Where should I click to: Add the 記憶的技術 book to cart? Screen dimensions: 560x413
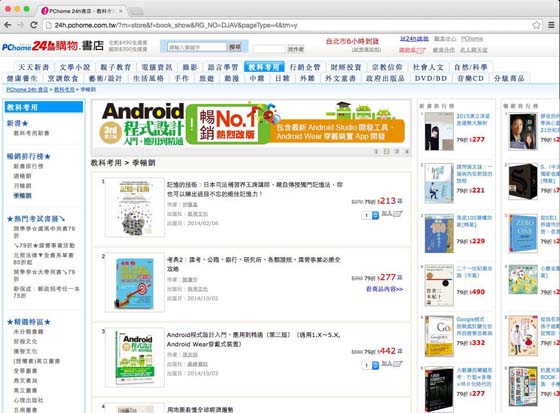392,214
